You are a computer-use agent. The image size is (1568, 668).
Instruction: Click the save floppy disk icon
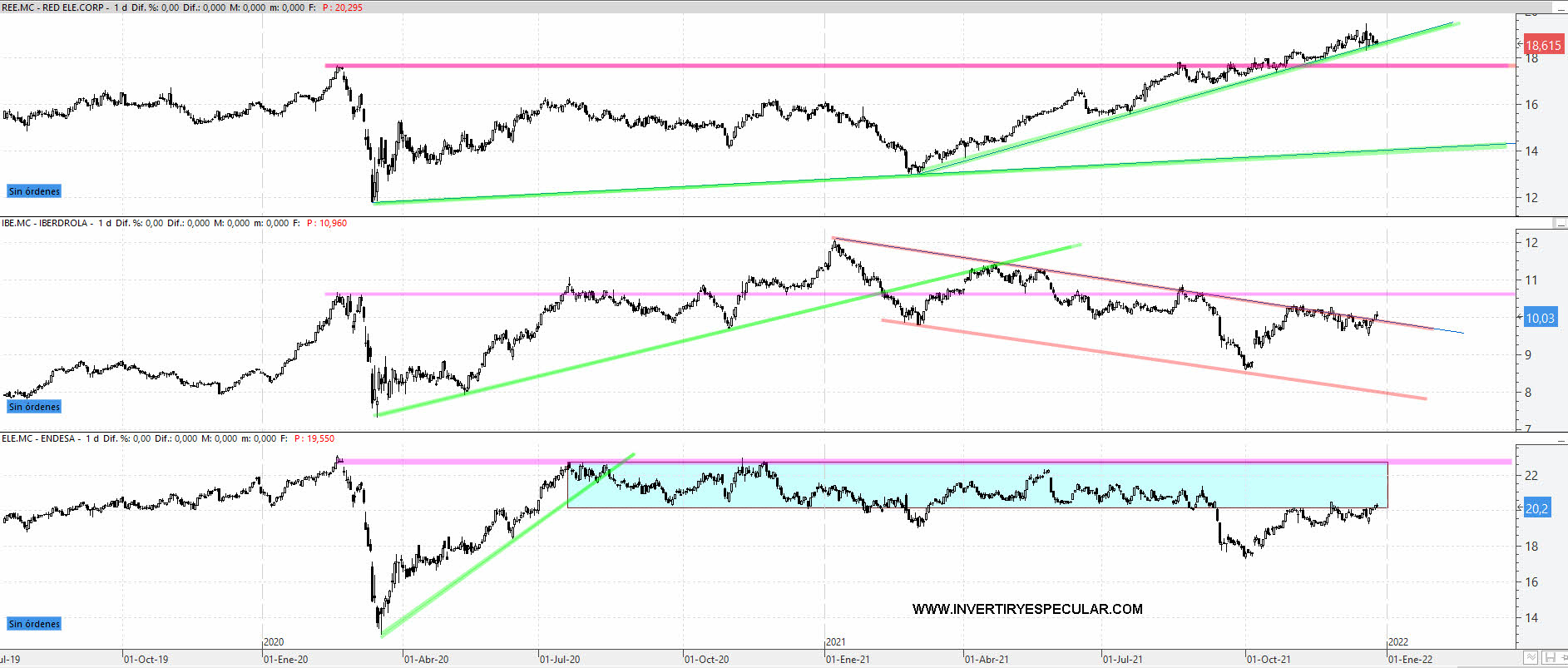[1550, 658]
